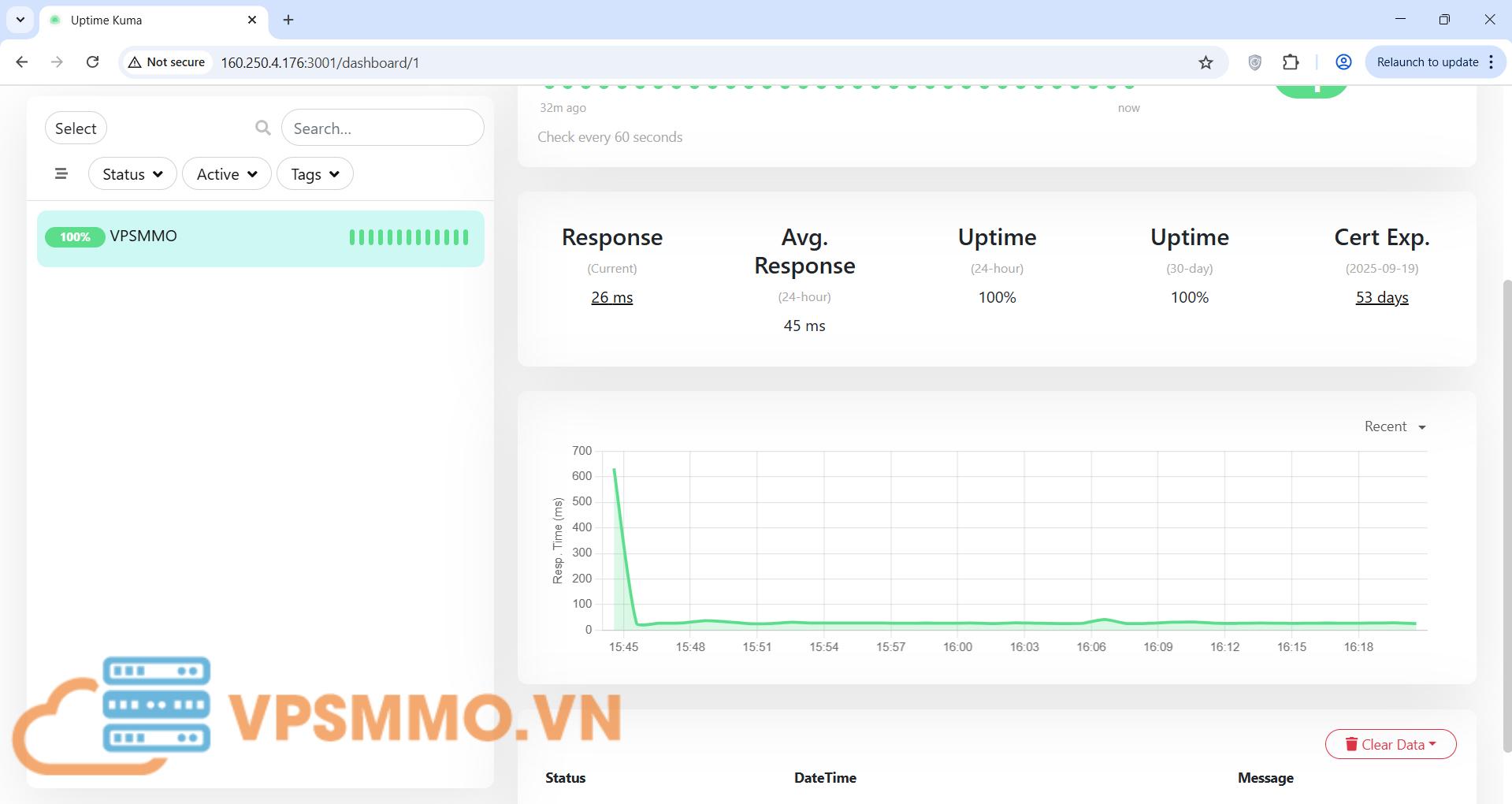
Task: Click the hamburger filter icon beside Status
Action: (x=61, y=174)
